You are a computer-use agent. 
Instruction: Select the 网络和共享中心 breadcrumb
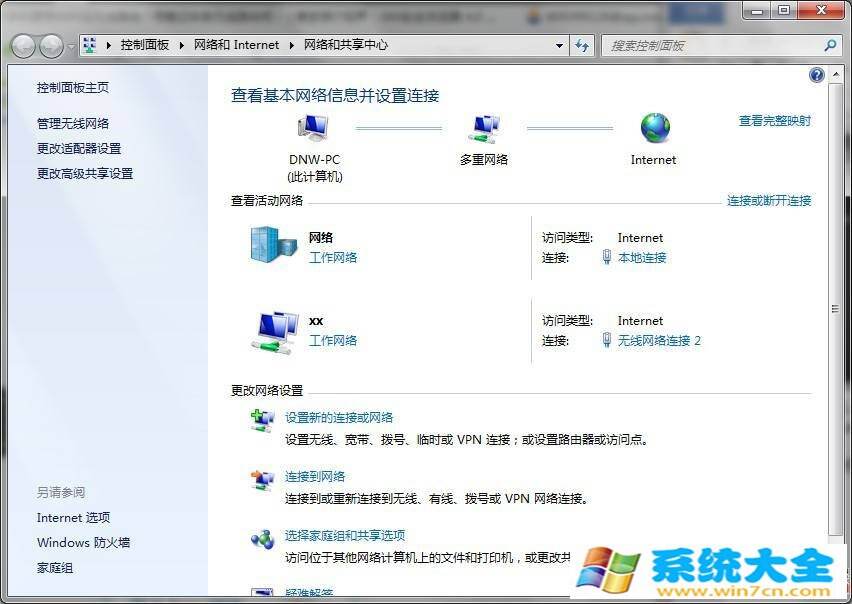346,45
